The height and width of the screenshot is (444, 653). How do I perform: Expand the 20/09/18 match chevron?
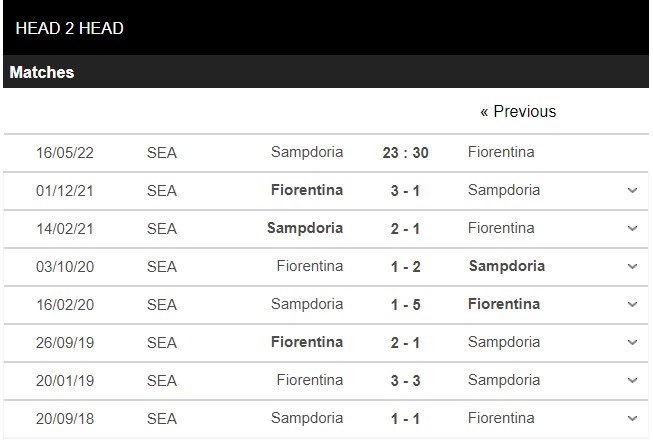click(x=632, y=418)
